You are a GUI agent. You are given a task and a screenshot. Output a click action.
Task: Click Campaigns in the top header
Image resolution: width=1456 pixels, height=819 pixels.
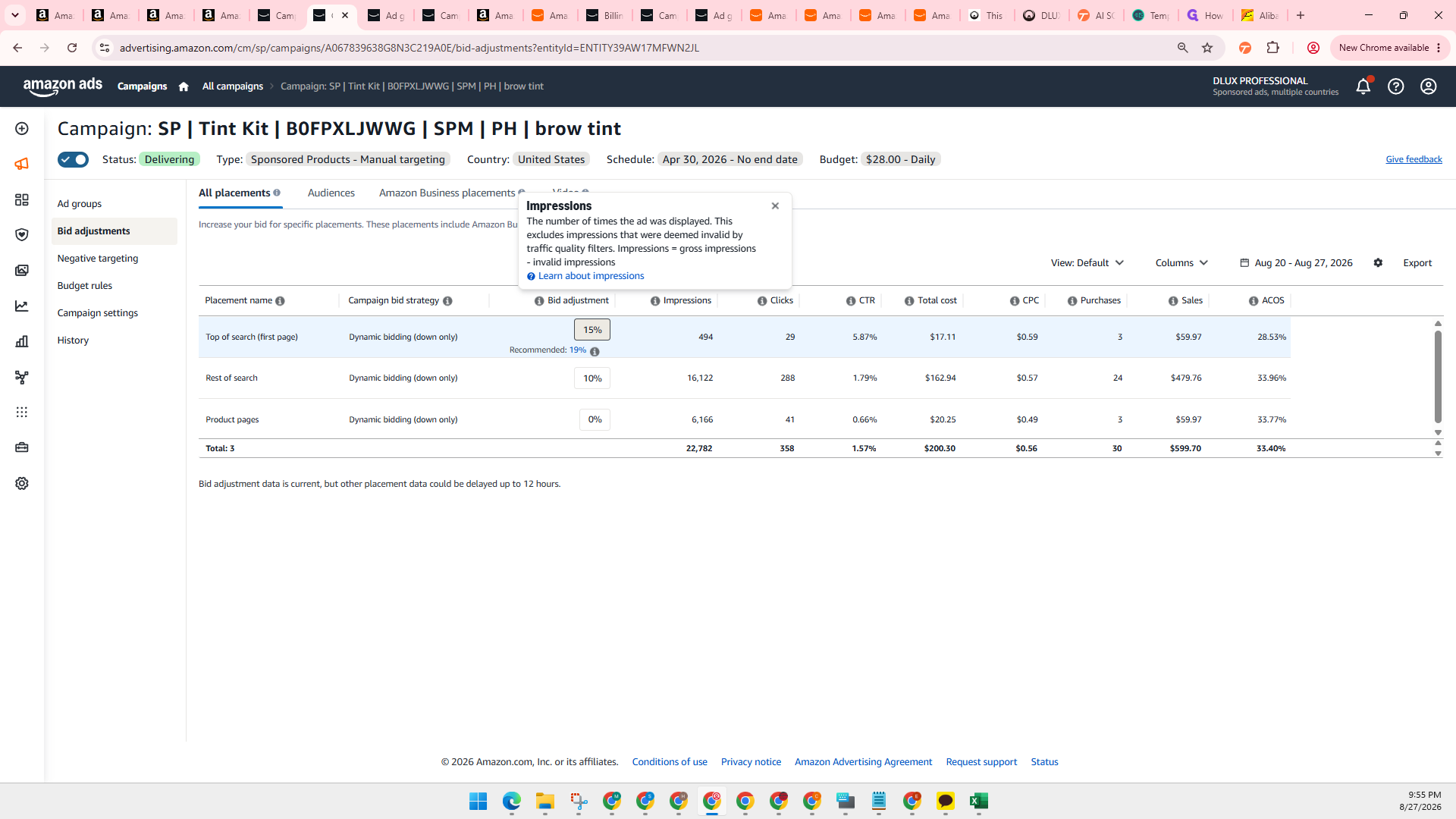[x=142, y=86]
